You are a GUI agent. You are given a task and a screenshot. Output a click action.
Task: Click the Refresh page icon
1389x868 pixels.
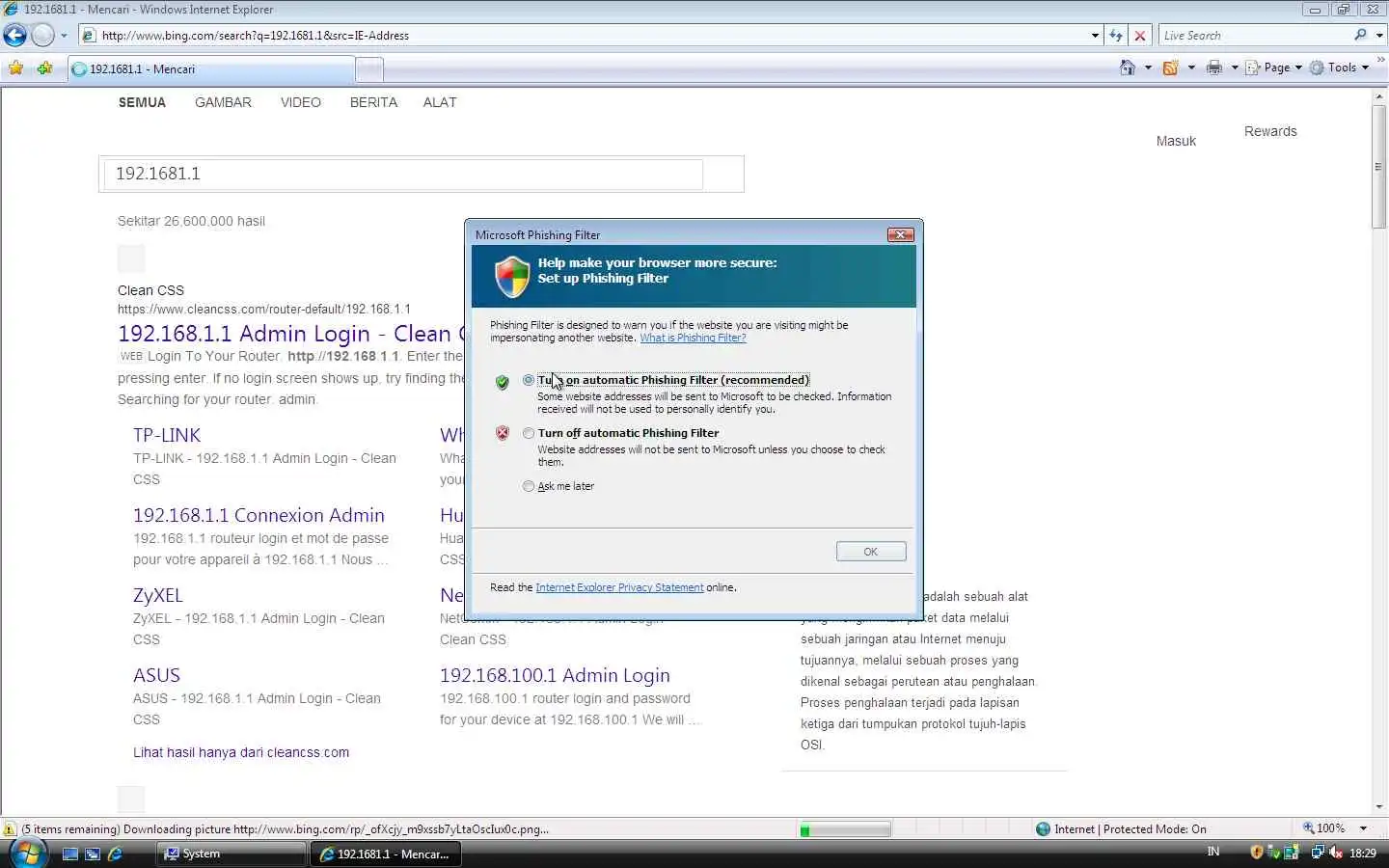1116,36
